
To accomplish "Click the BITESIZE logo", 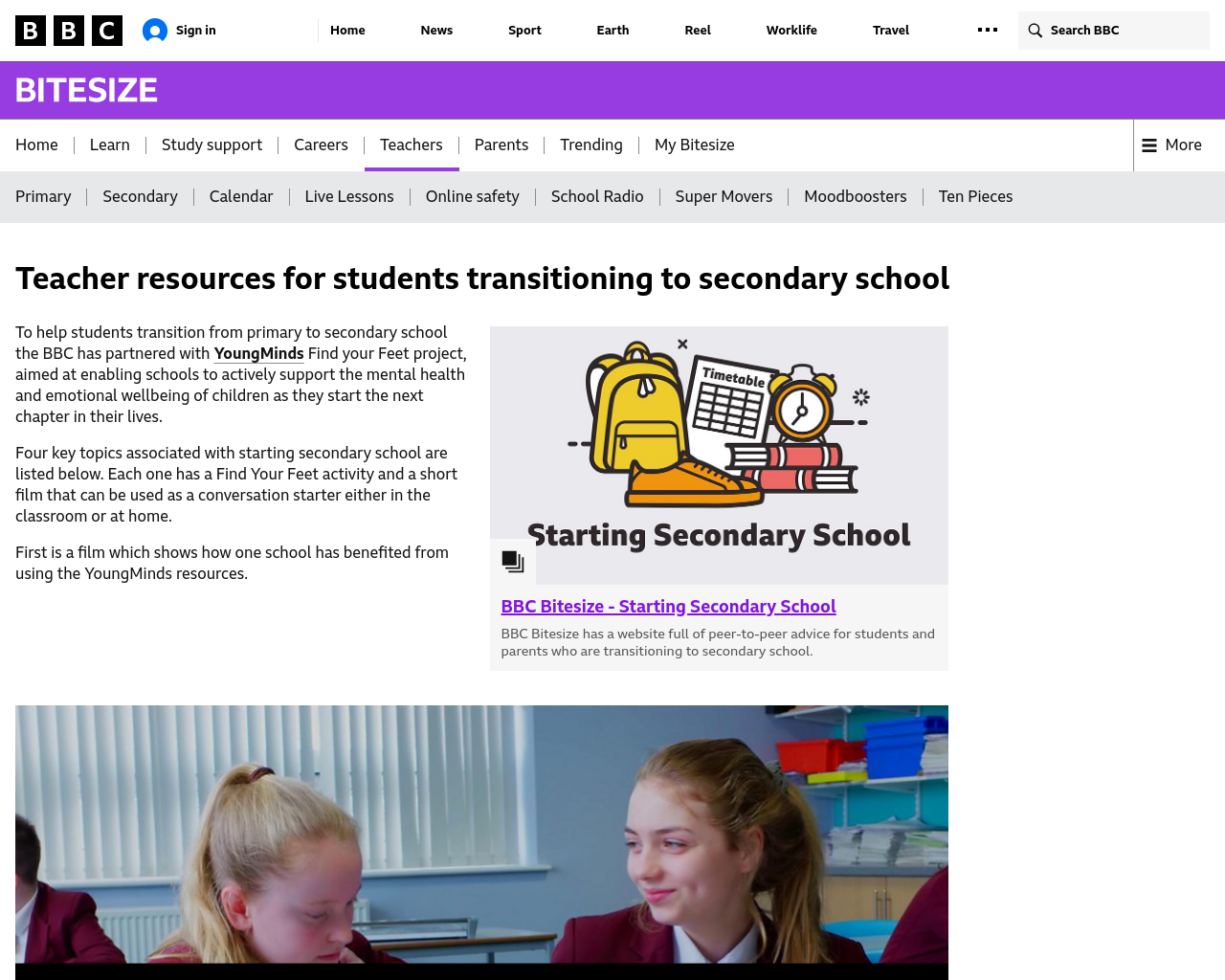I will click(86, 90).
